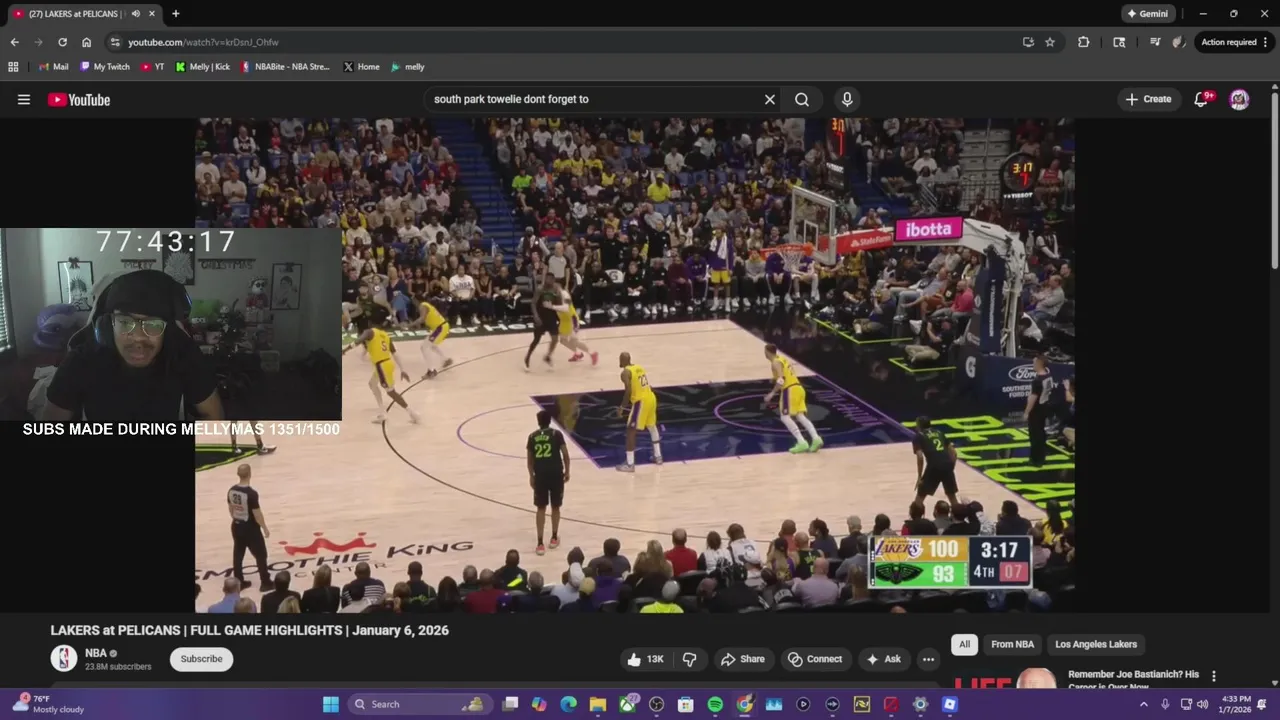The width and height of the screenshot is (1280, 720).
Task: Open File Explorer from the taskbar
Action: tap(597, 704)
